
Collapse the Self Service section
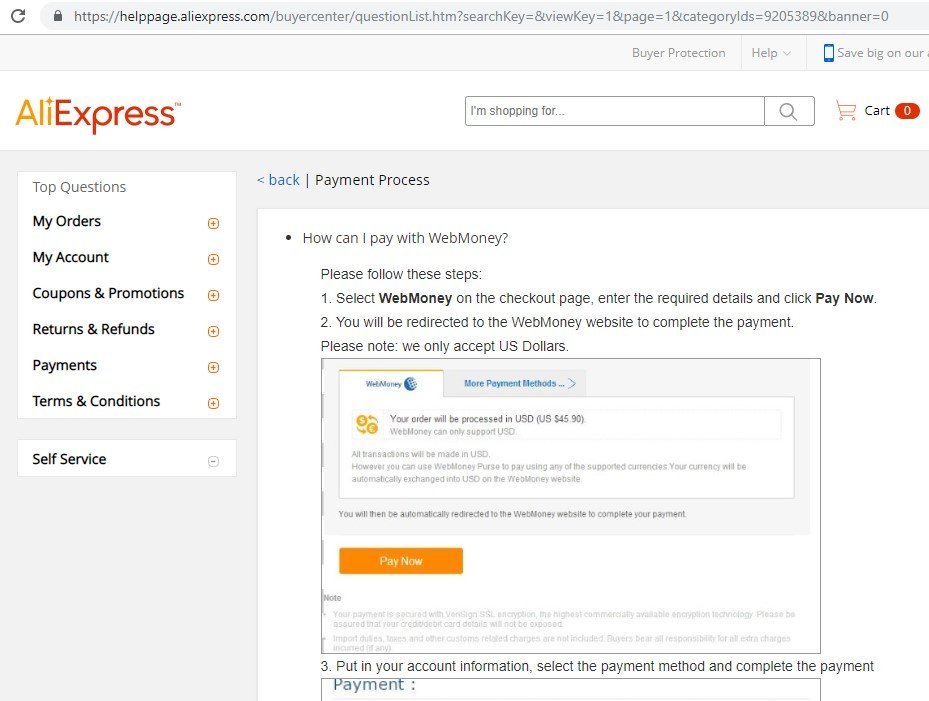pos(213,461)
